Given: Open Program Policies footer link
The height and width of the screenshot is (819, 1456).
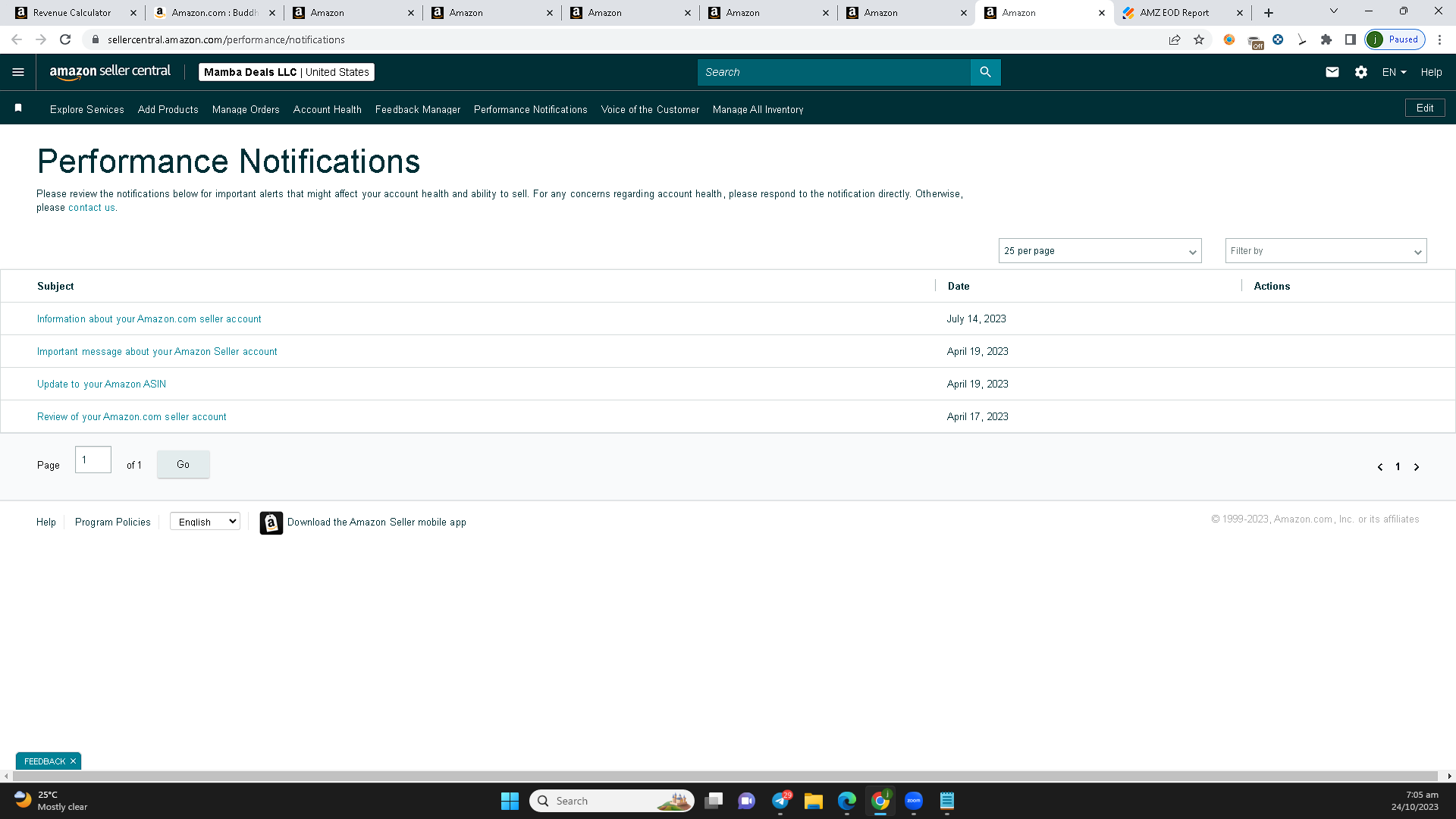Looking at the screenshot, I should point(113,522).
